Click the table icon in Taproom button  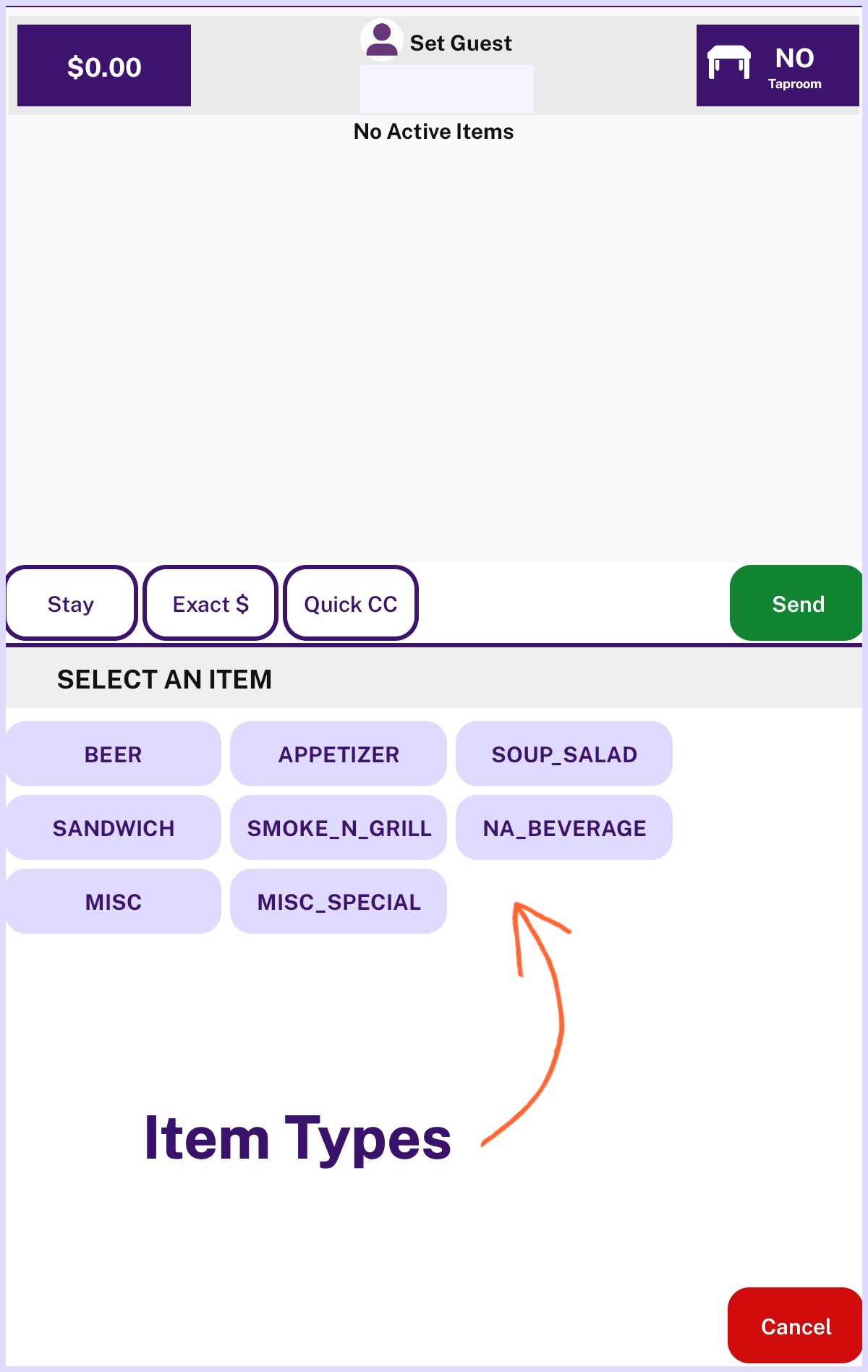[728, 62]
